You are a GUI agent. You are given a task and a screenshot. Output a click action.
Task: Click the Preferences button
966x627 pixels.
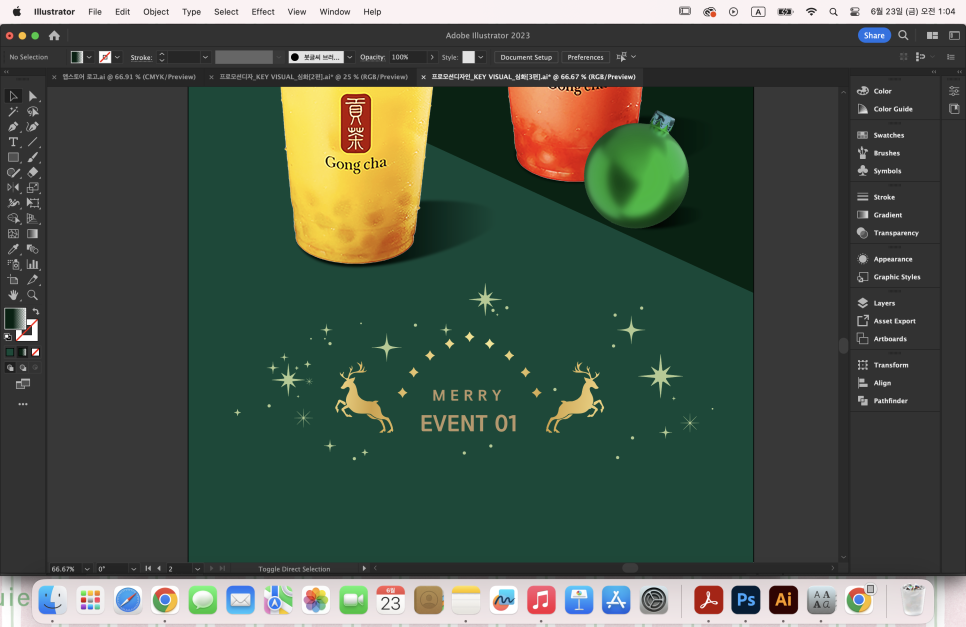tap(585, 57)
